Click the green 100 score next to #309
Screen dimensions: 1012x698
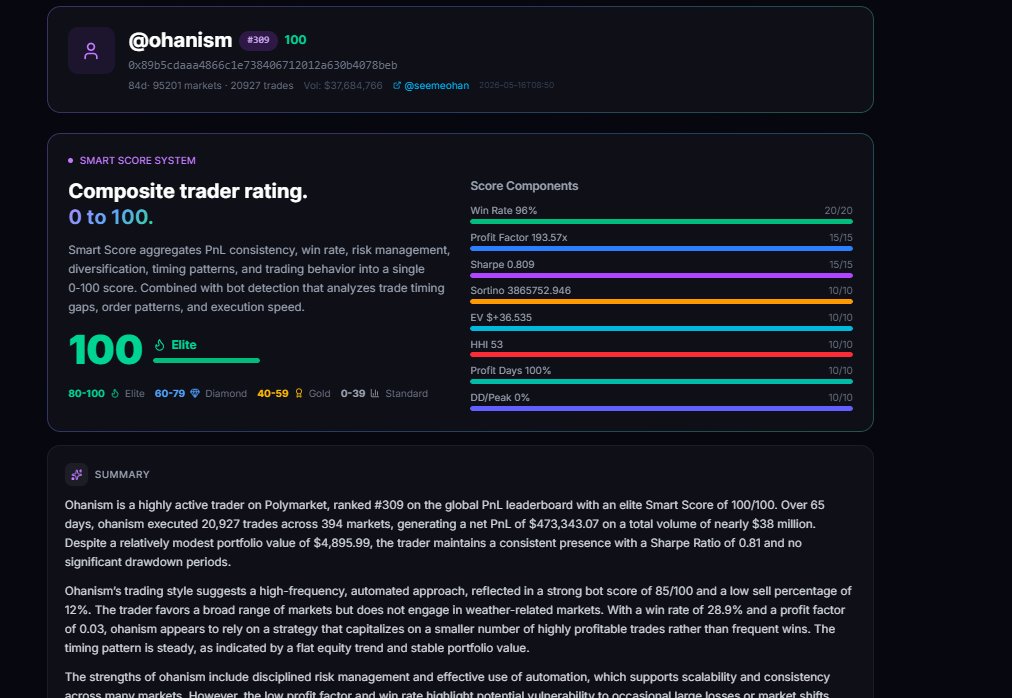[x=295, y=40]
